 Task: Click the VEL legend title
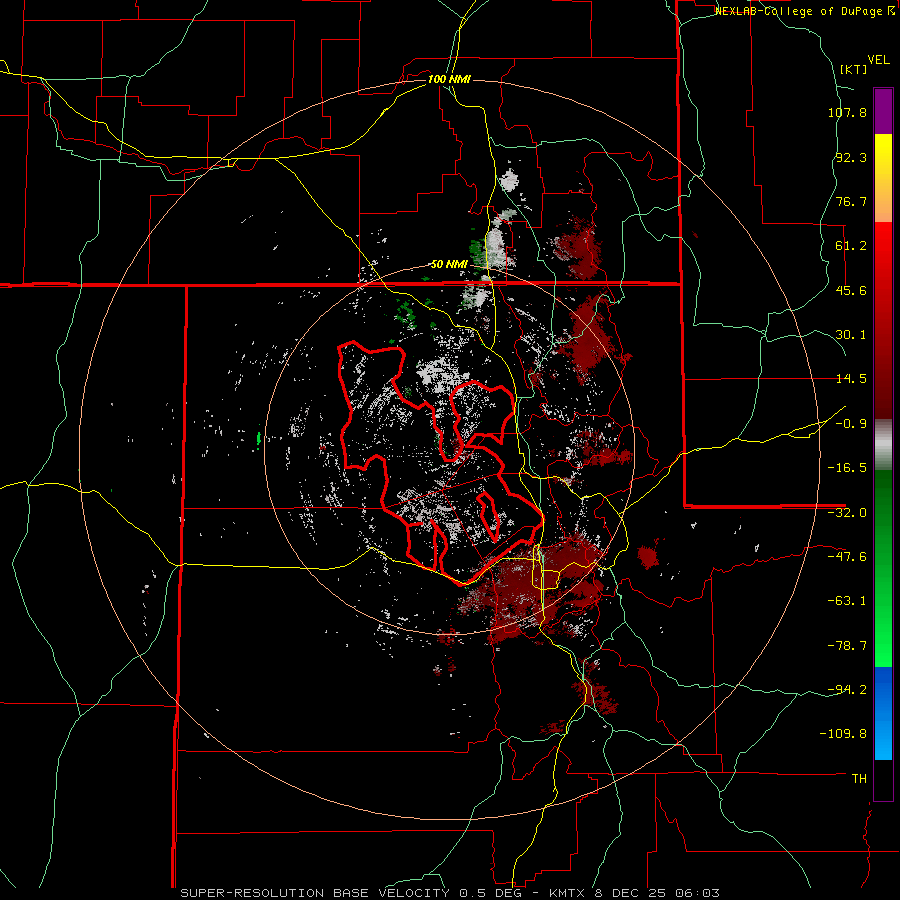pos(879,59)
